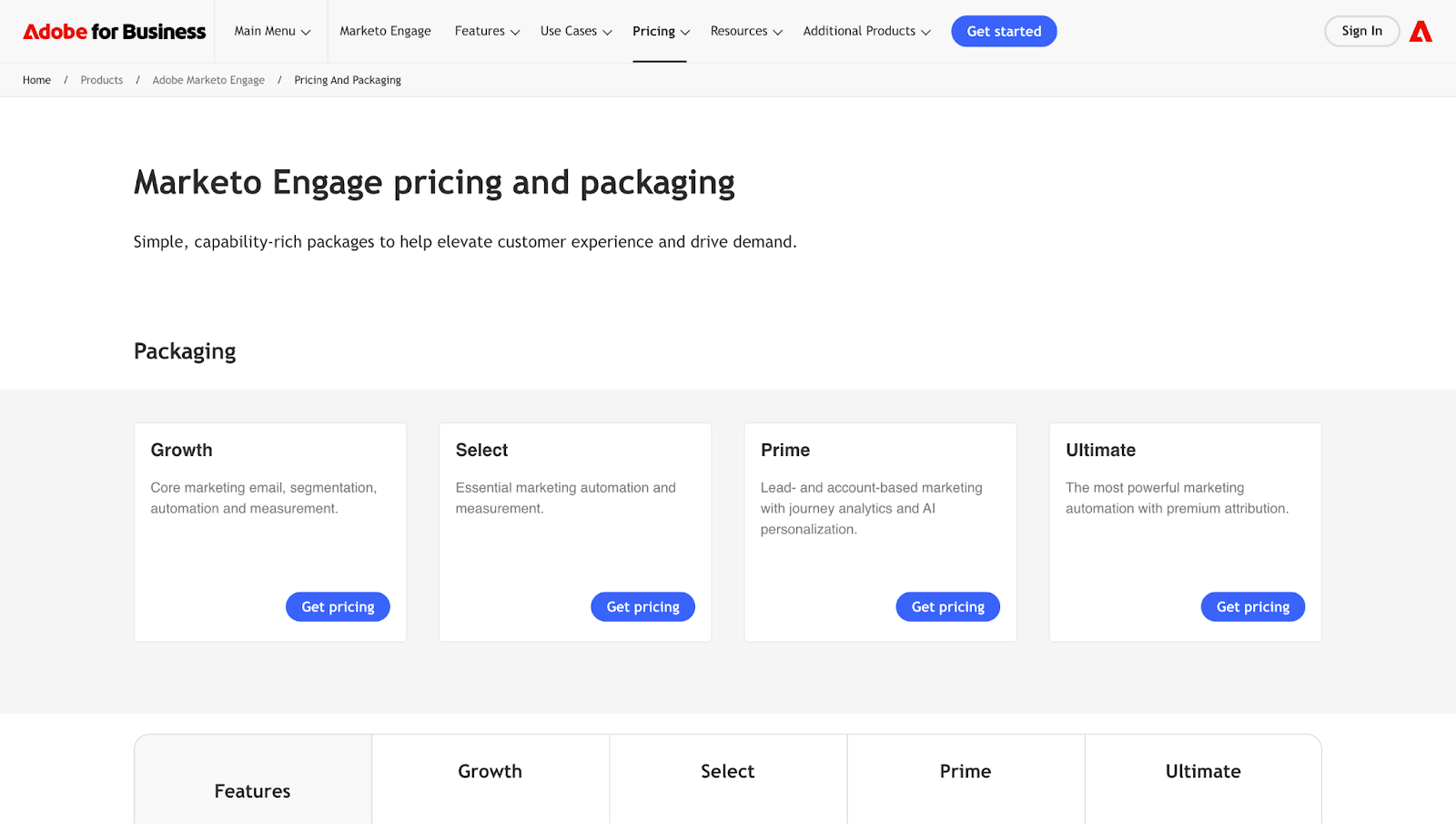Viewport: 1456px width, 824px height.
Task: Expand the Additional Products menu
Action: click(x=866, y=31)
